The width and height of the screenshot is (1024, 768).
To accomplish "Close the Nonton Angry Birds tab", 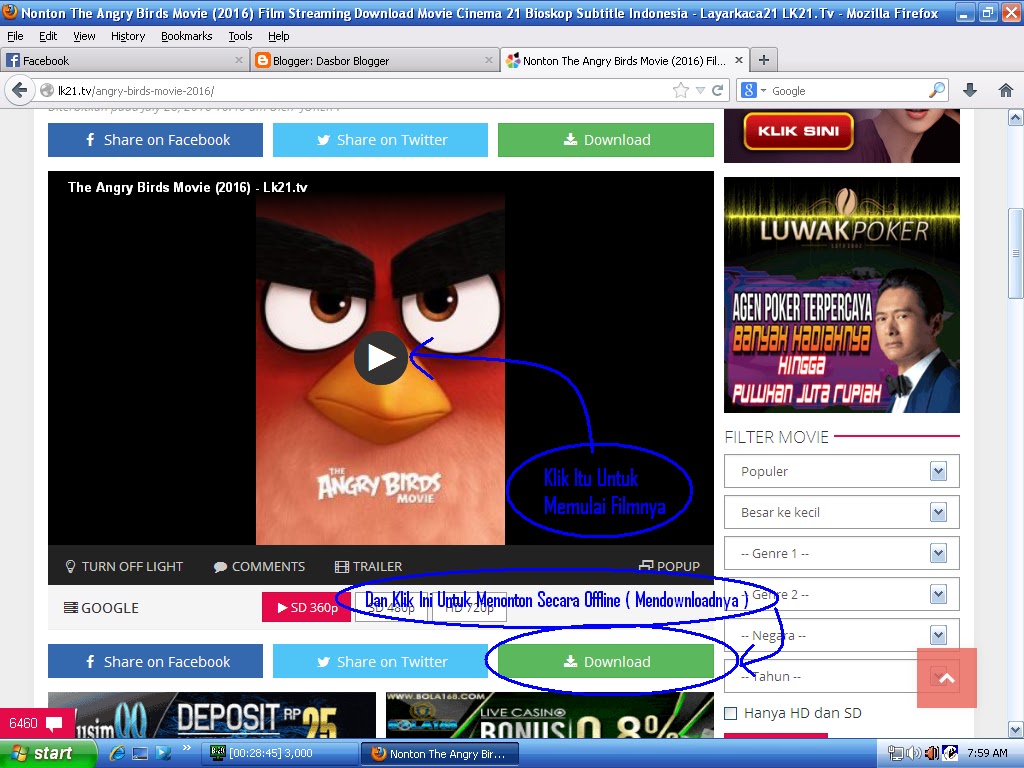I will click(x=739, y=60).
